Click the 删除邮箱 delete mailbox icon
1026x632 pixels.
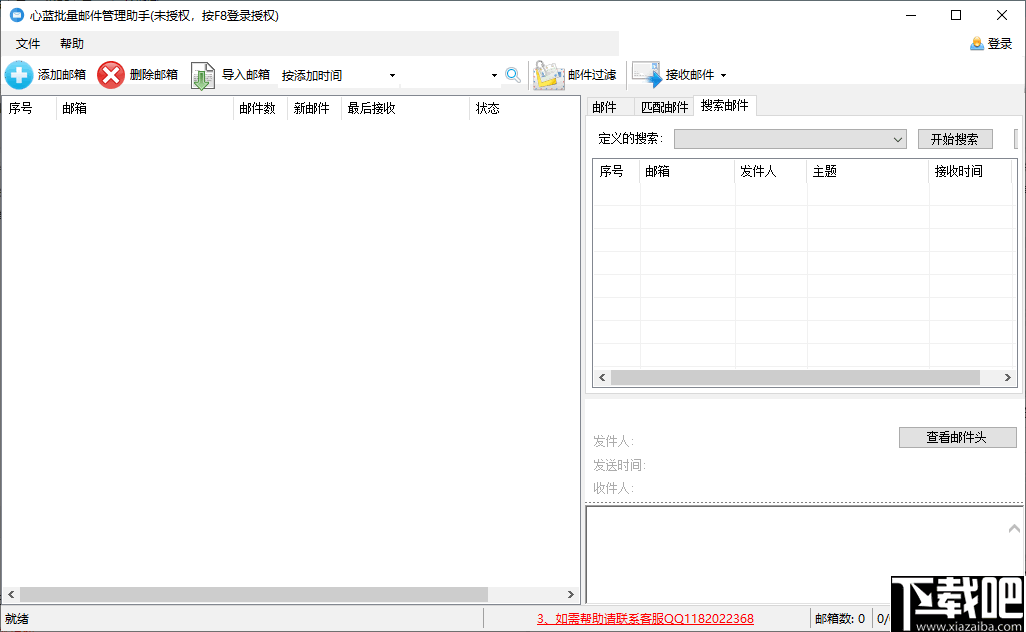coord(110,75)
